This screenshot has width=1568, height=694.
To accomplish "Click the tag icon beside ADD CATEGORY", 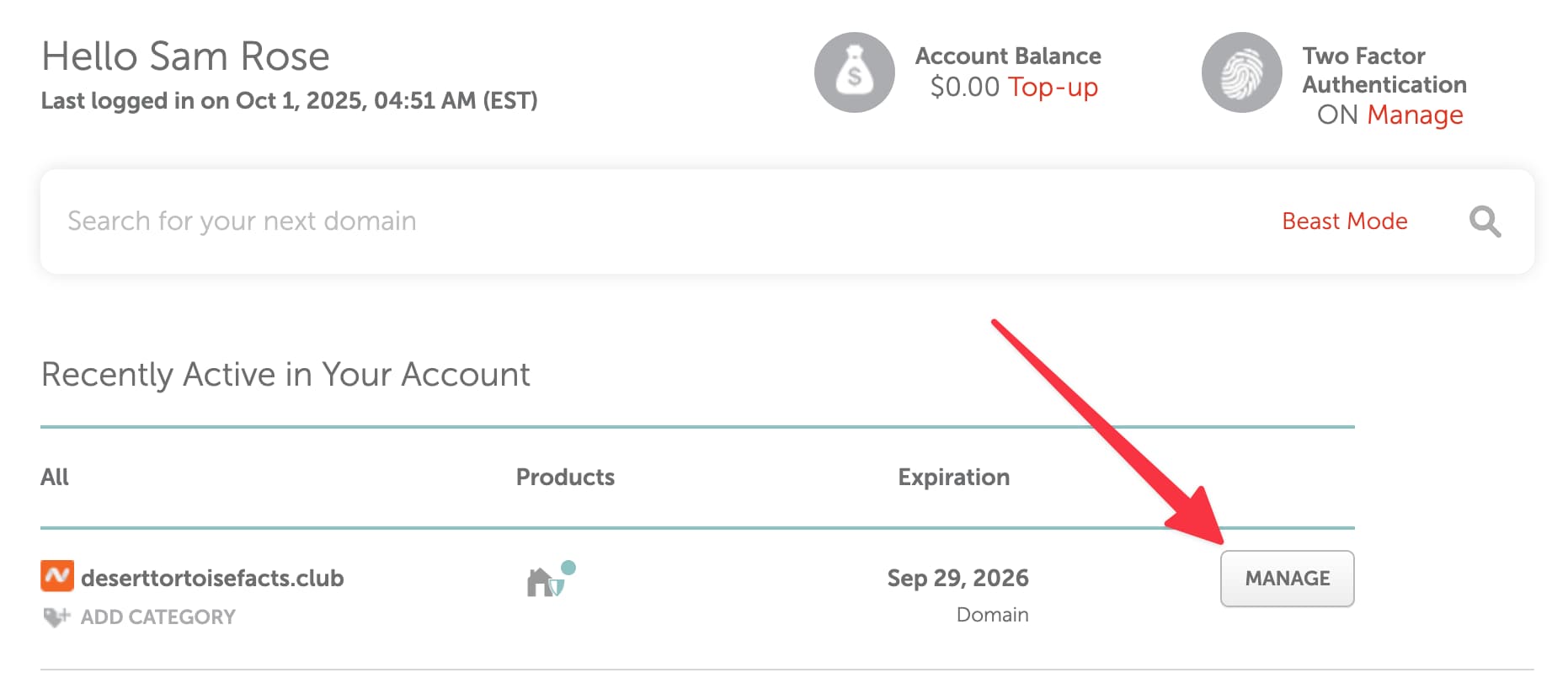I will coord(56,617).
